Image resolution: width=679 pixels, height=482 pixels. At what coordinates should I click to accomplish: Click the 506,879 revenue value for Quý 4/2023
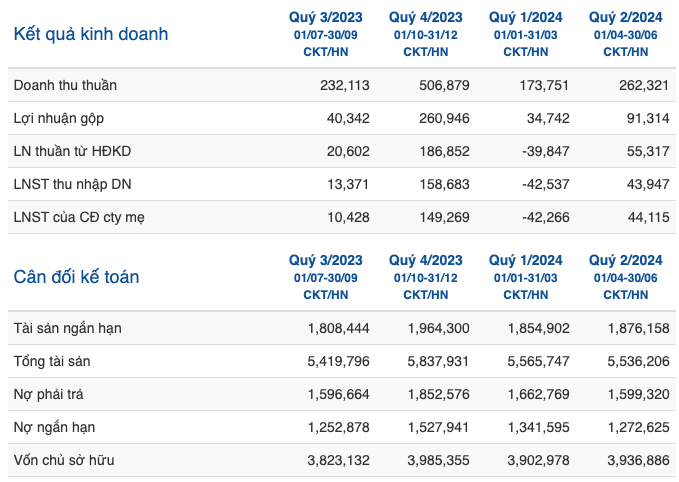click(444, 85)
